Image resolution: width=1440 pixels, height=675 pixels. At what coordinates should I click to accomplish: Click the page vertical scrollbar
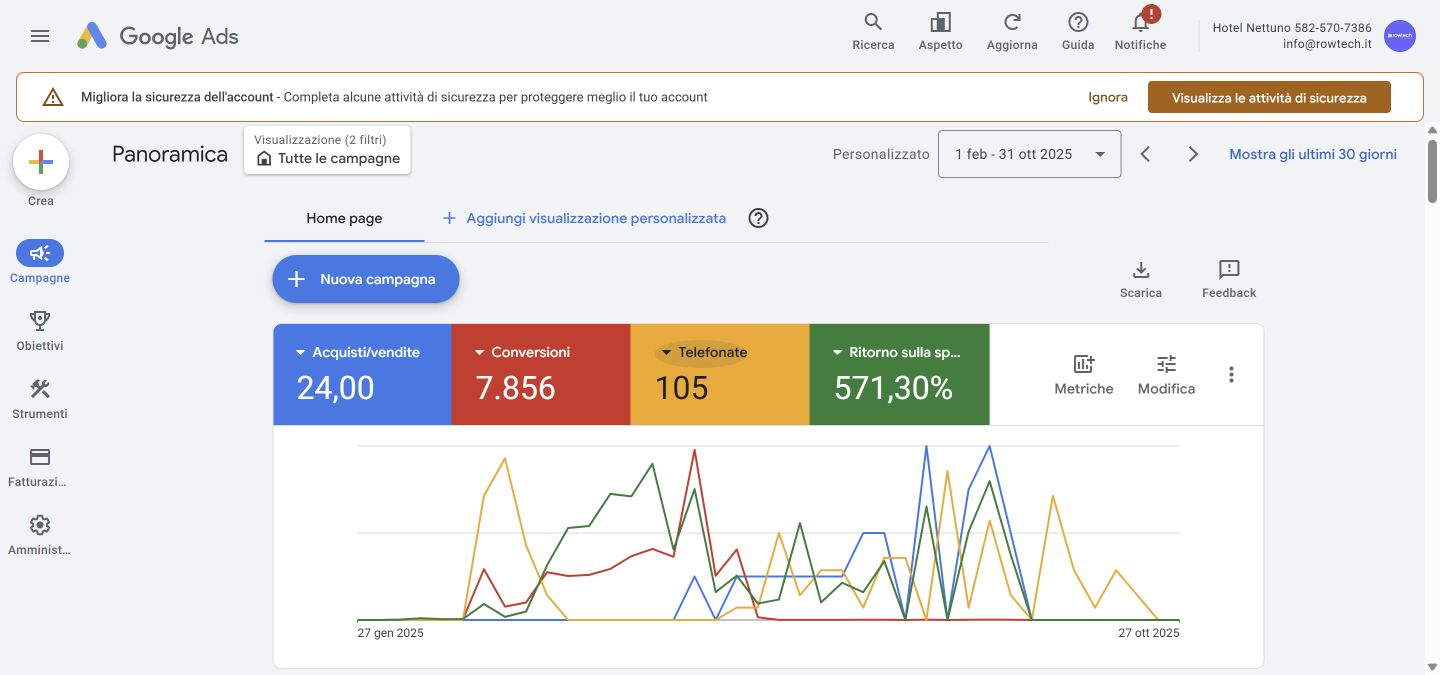point(1432,171)
